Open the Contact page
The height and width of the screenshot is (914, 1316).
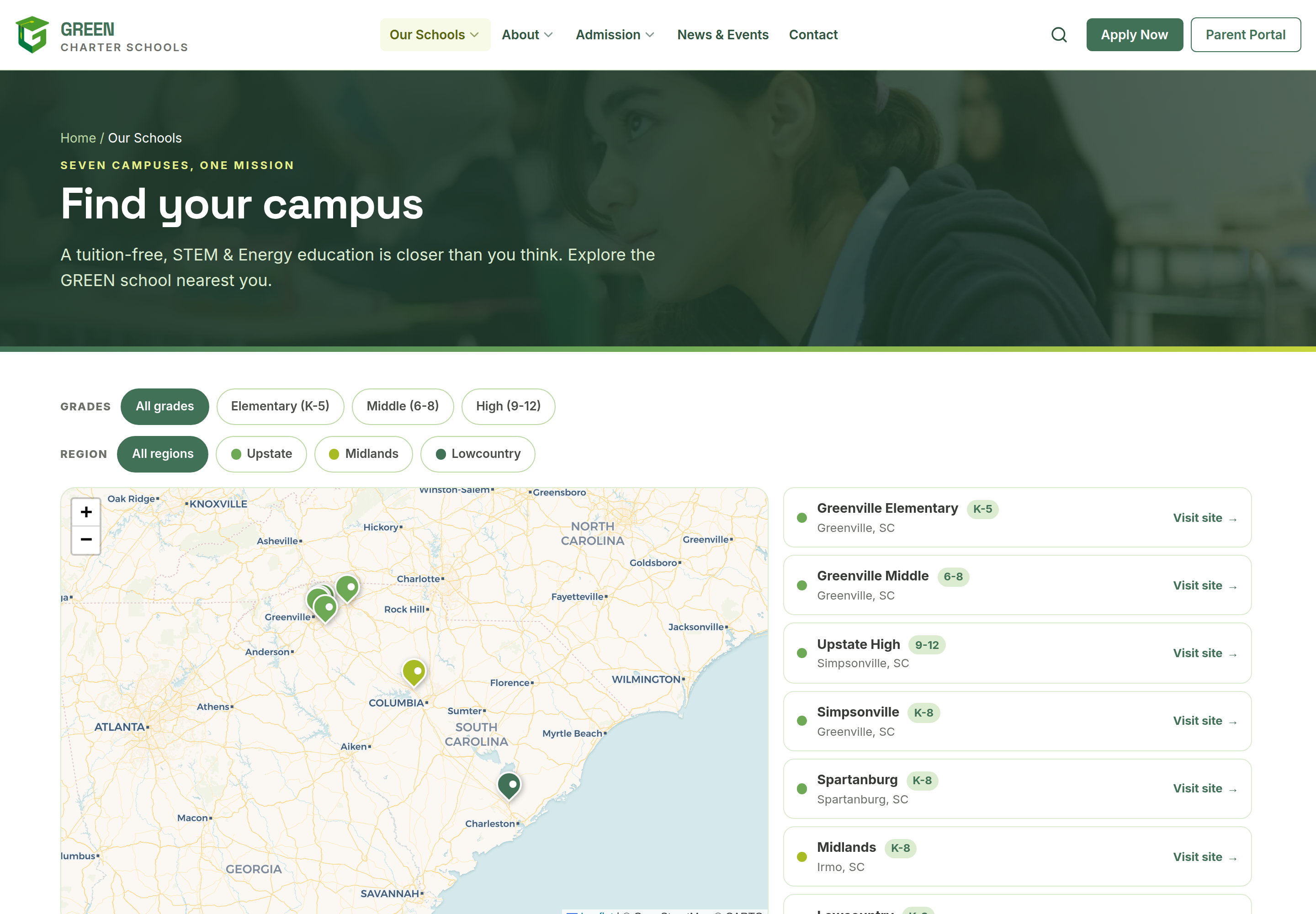click(x=812, y=35)
